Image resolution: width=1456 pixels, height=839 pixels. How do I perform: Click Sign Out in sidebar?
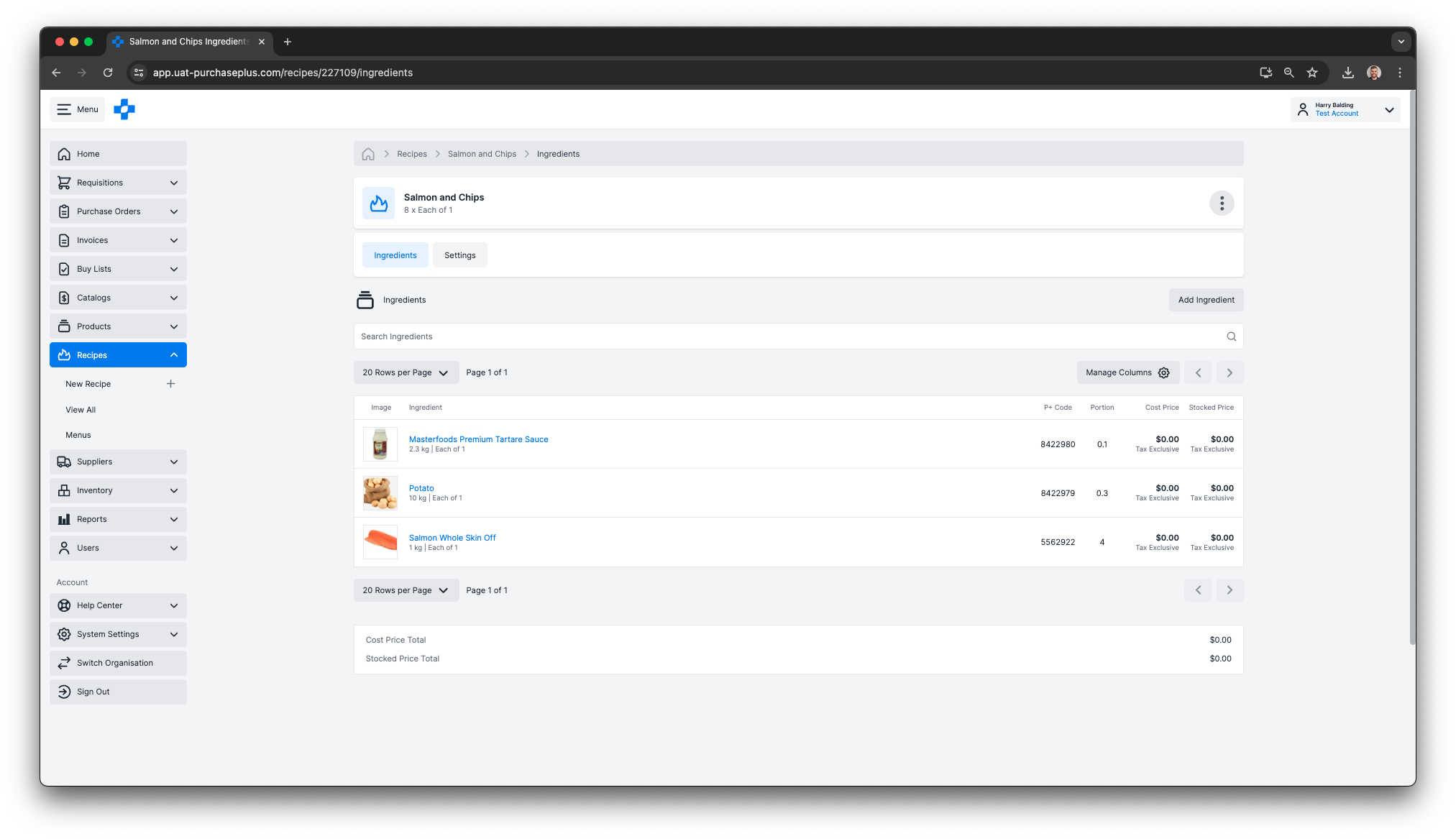click(118, 692)
